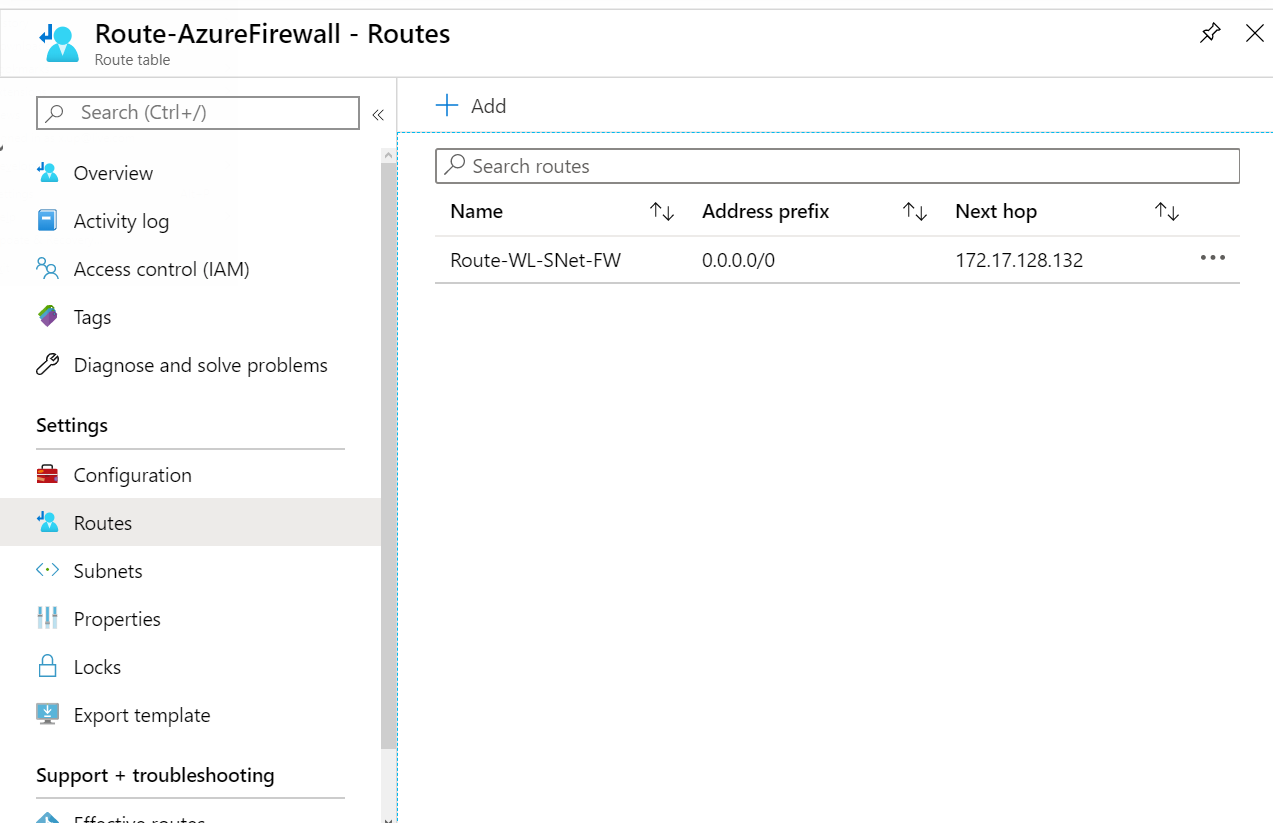Select the Routes menu item

click(190, 522)
